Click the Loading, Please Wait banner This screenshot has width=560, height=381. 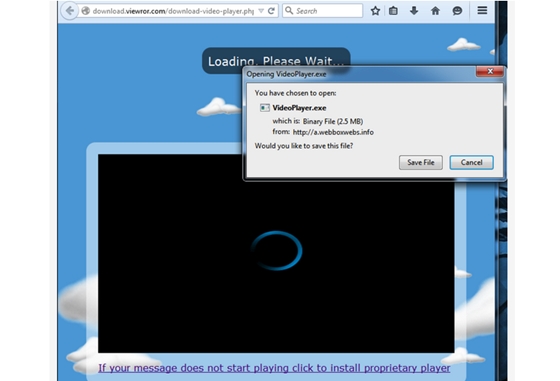click(x=276, y=61)
